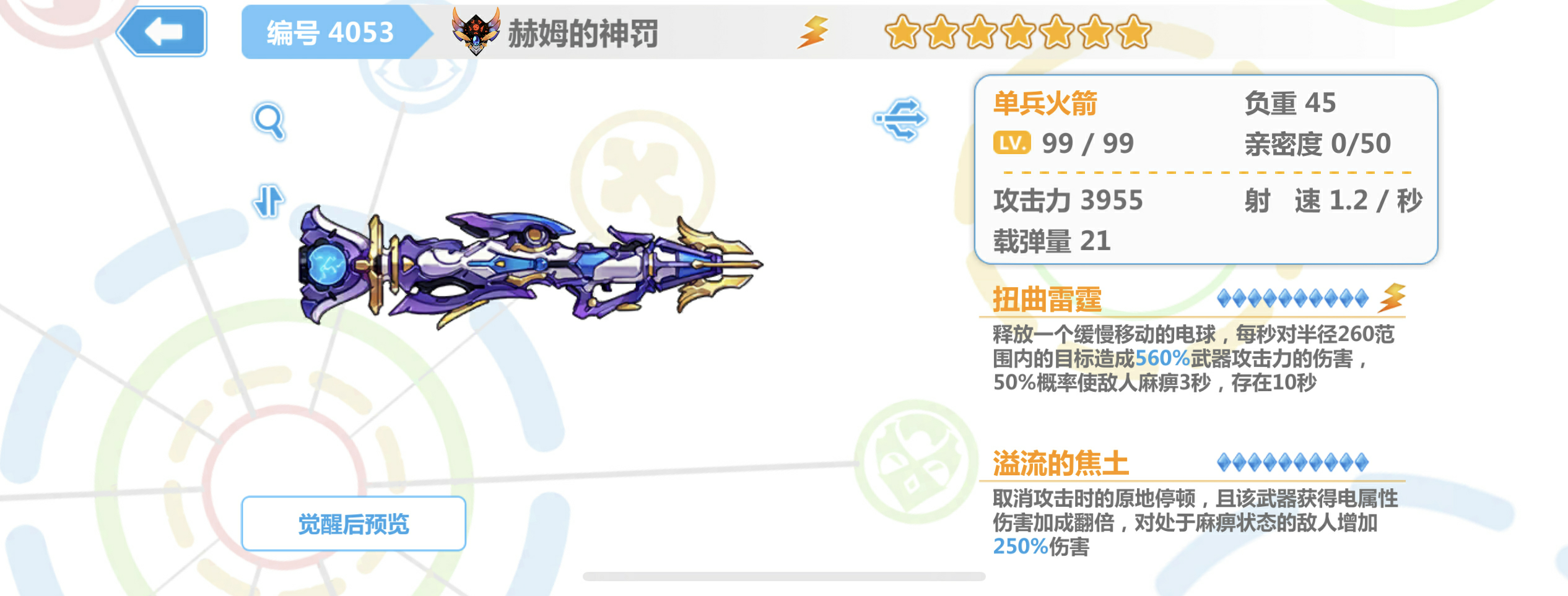This screenshot has width=1568, height=596.
Task: Open the magnifier zoom on weapon
Action: coord(269,121)
